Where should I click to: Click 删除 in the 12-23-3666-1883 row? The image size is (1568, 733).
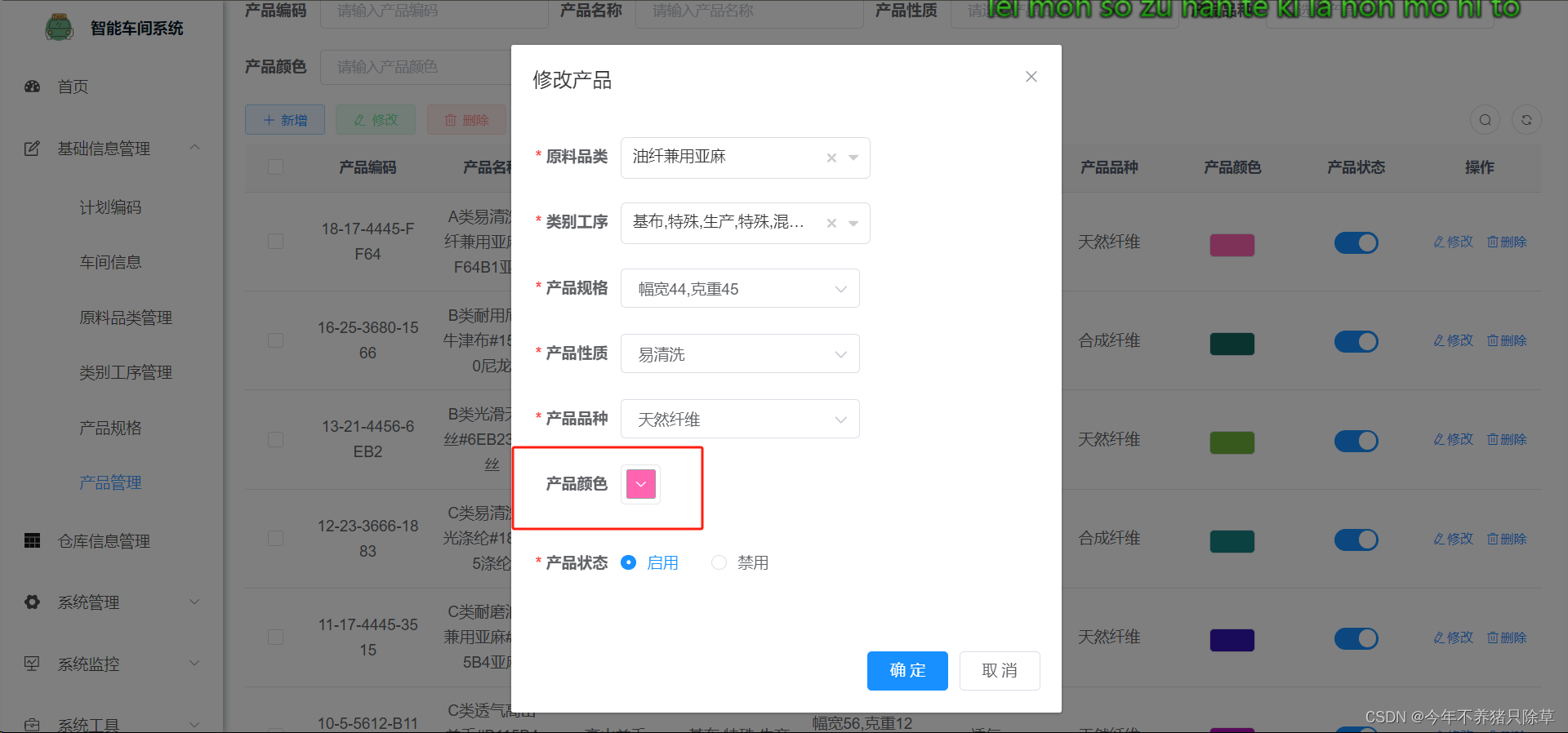[1507, 539]
